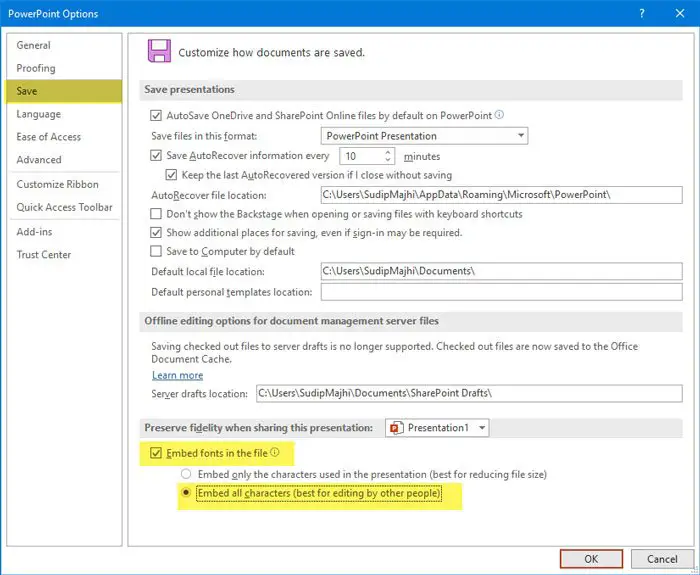Click the OK button
The image size is (700, 575).
(591, 559)
